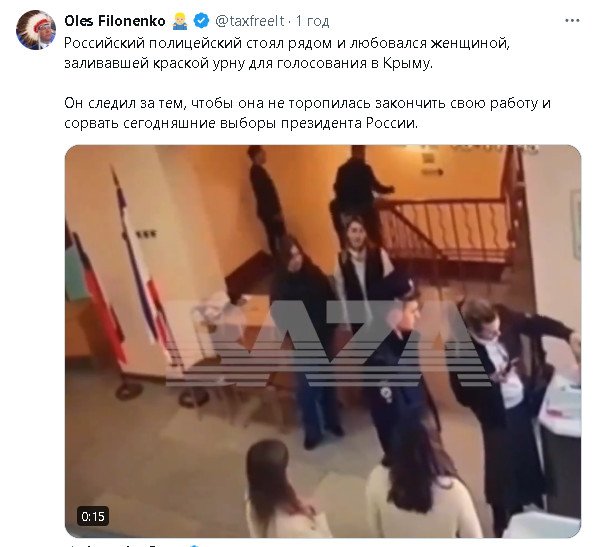Click the word "Российский" starting the tweet
This screenshot has height=547, width=594.
tap(104, 44)
